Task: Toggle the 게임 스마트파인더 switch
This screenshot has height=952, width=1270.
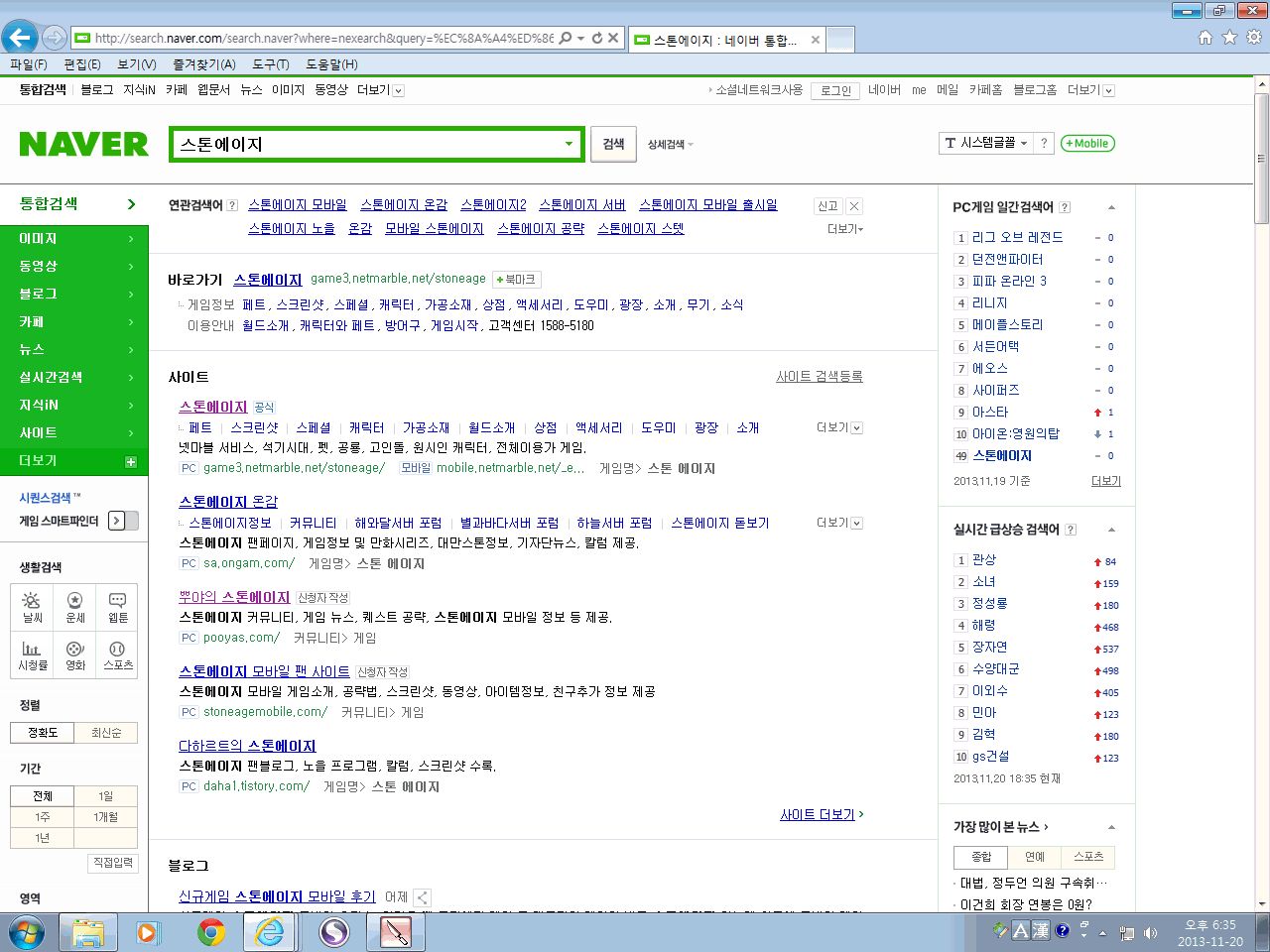Action: click(123, 521)
